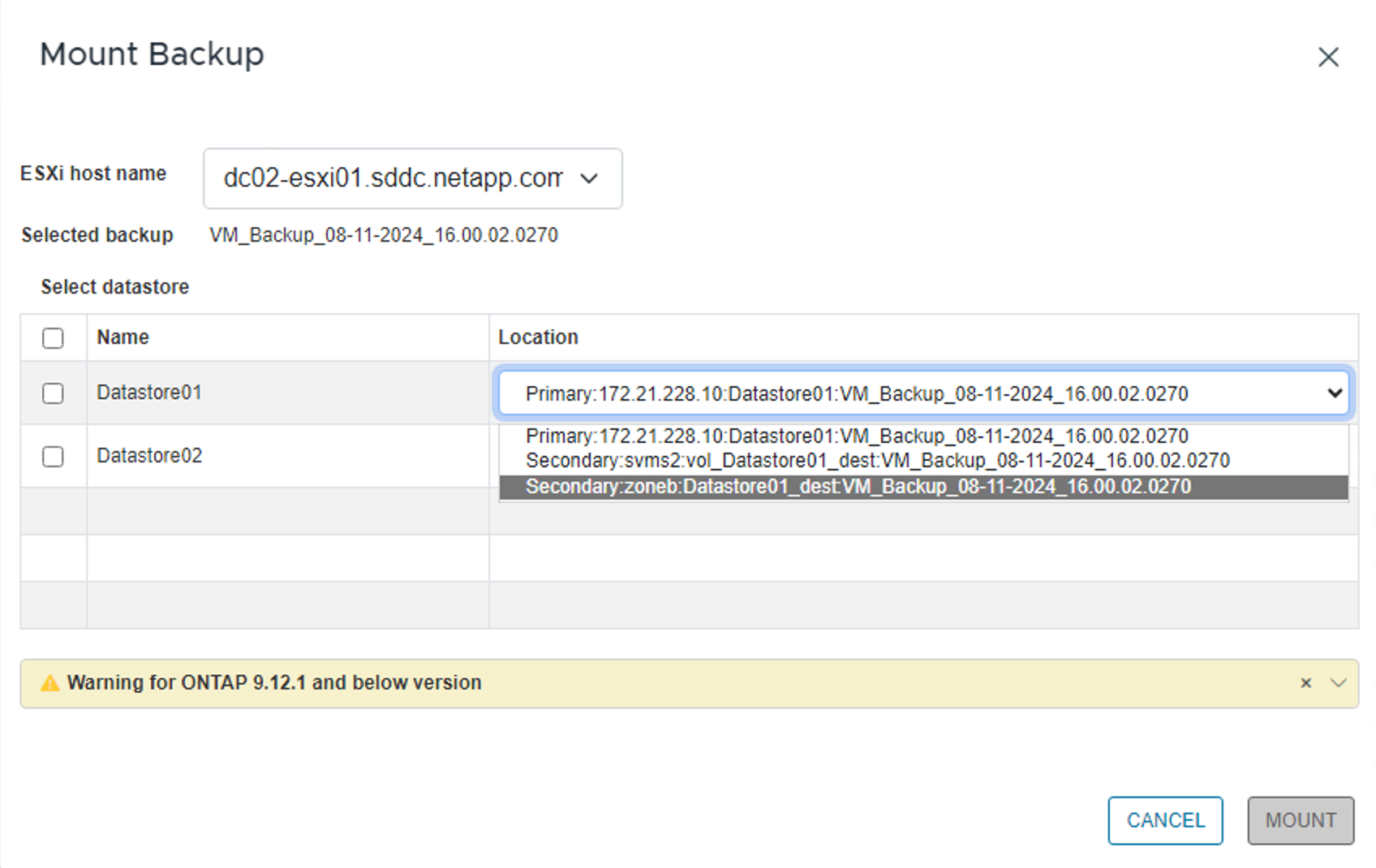The width and height of the screenshot is (1376, 868).
Task: Select the Primary 172.21.228.10 location option
Action: (857, 436)
